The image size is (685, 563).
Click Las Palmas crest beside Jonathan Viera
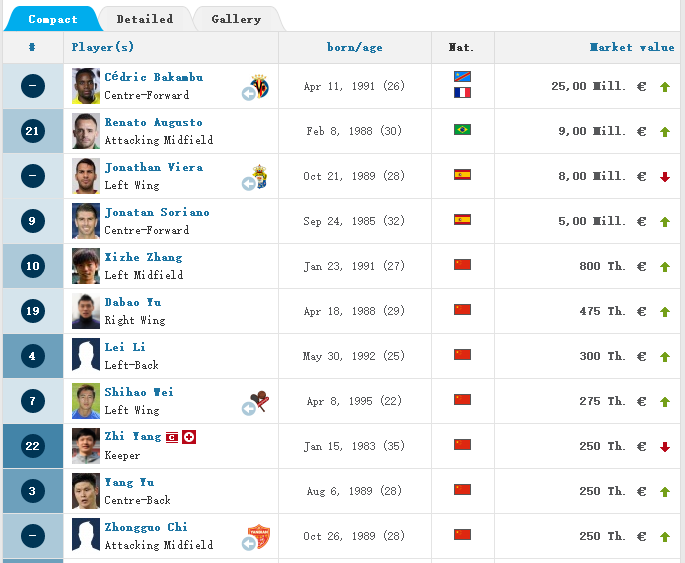pos(259,175)
